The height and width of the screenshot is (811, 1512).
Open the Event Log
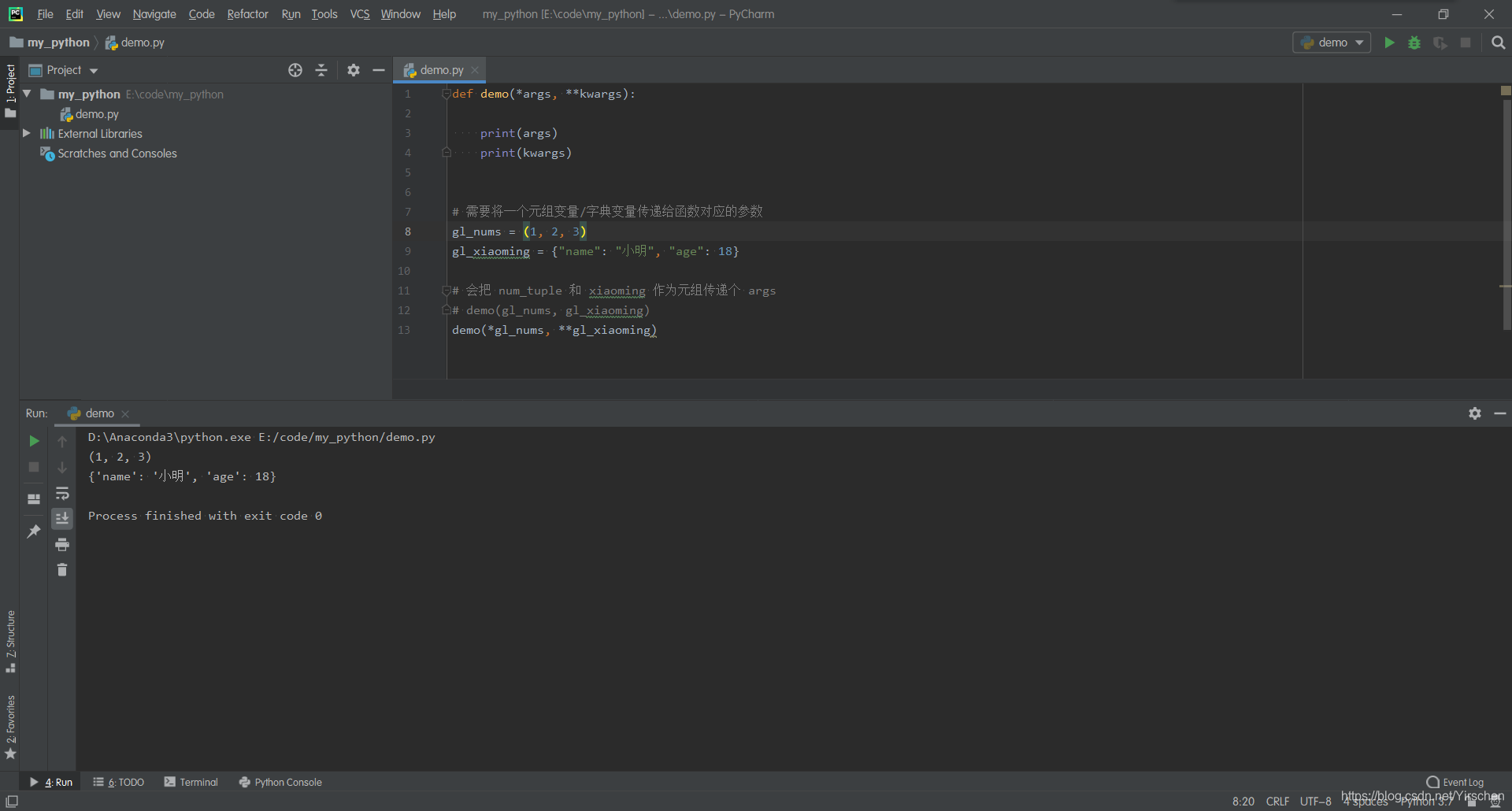point(1455,782)
